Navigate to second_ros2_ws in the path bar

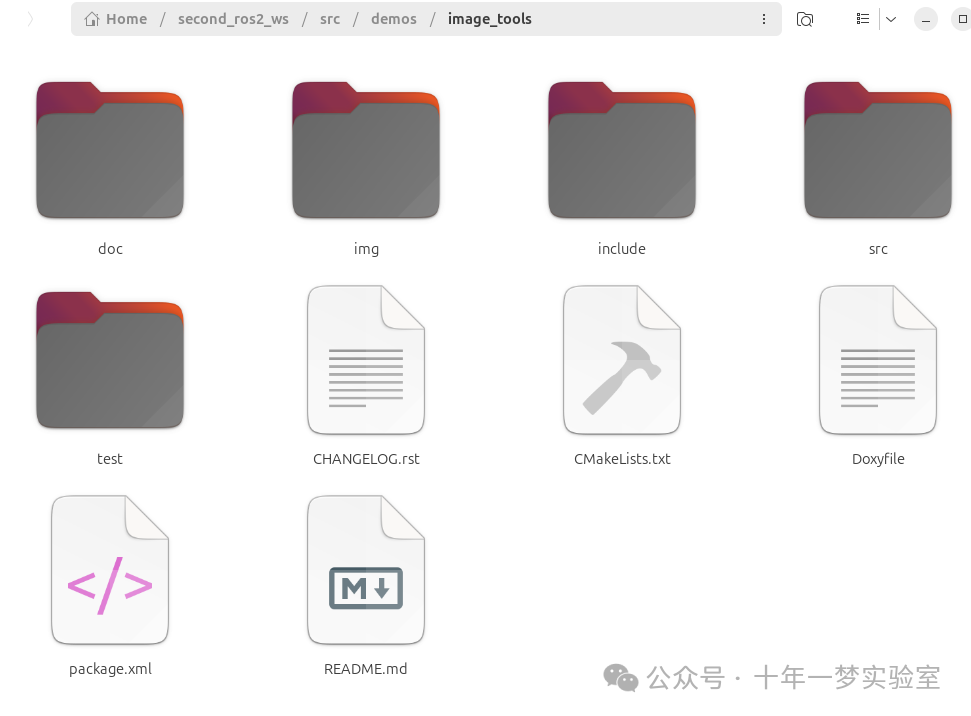click(233, 19)
